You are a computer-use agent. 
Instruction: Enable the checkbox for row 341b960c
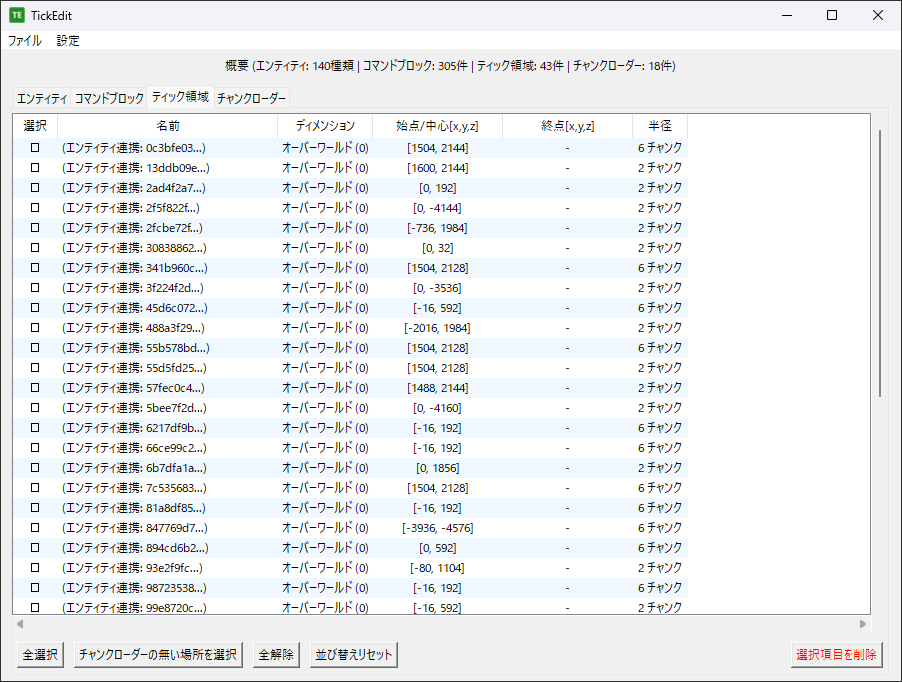coord(35,268)
